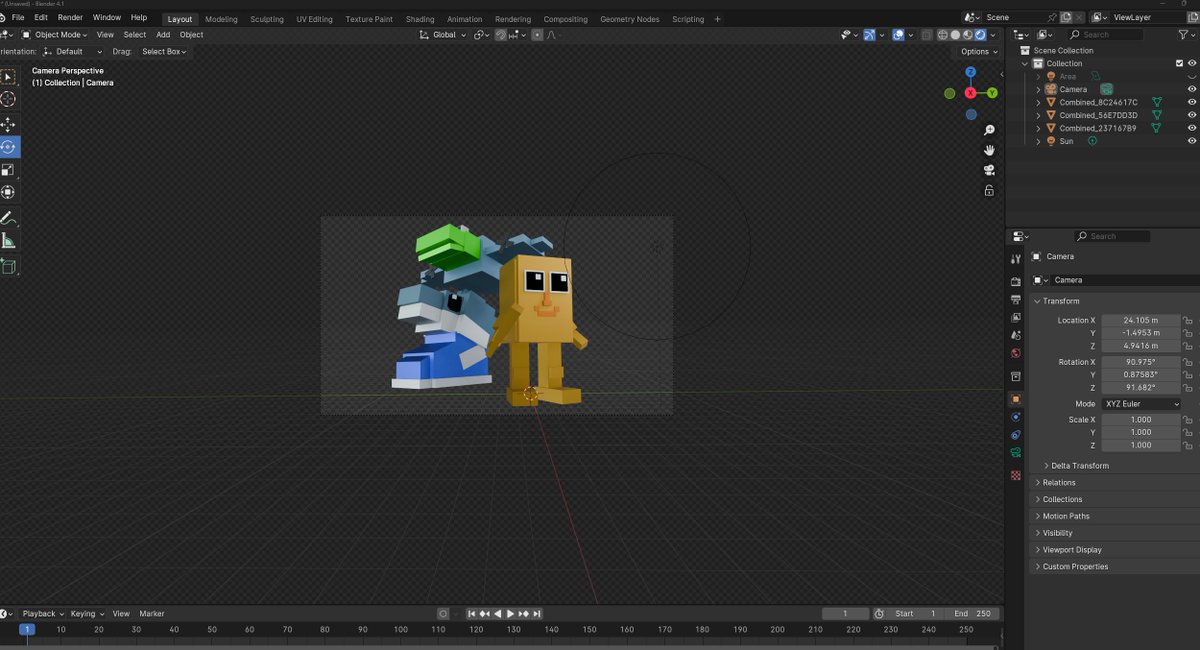Click the viewport zoom magnifier icon
The image size is (1200, 650).
tap(989, 130)
